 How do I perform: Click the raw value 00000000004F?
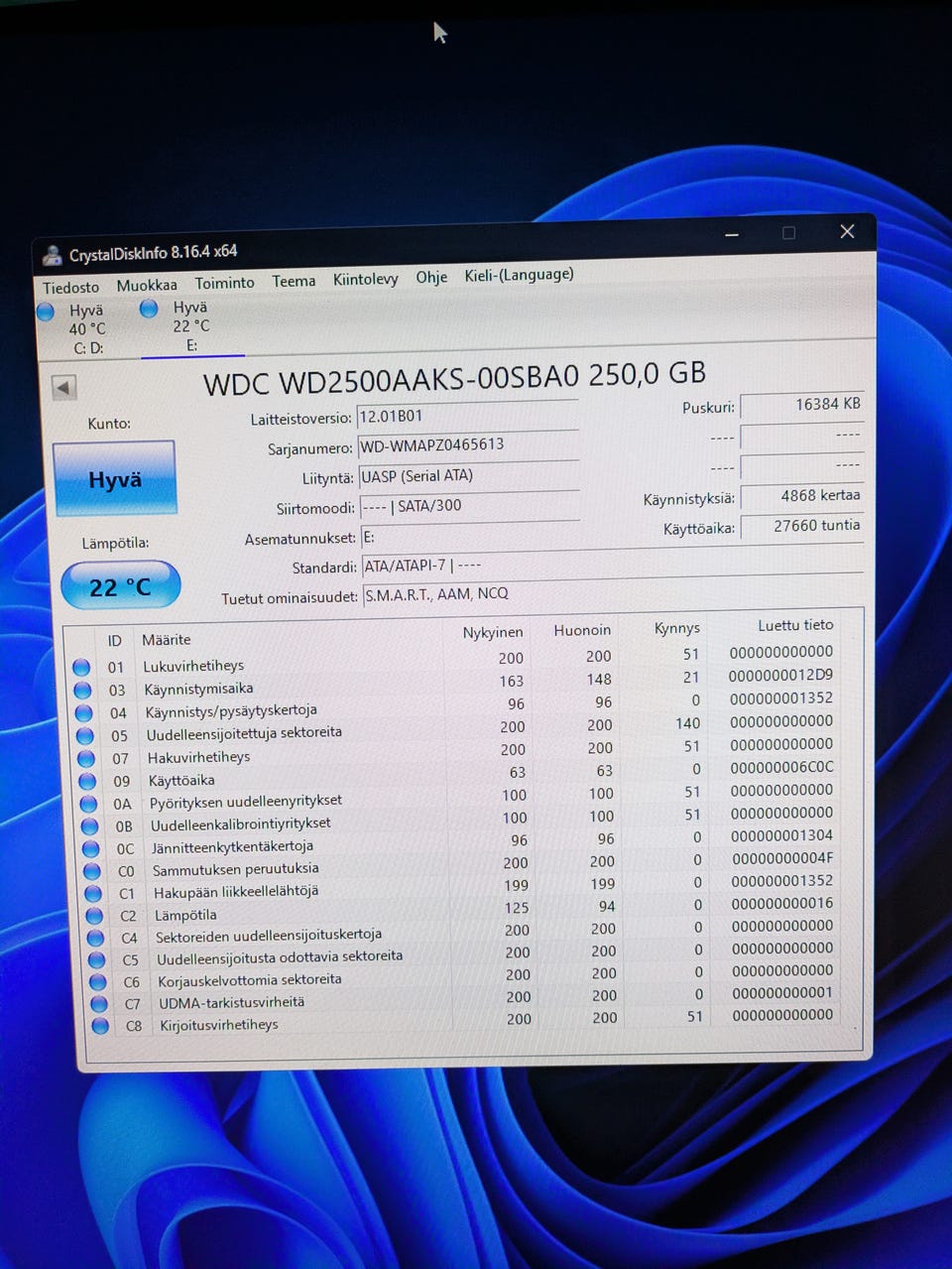782,858
